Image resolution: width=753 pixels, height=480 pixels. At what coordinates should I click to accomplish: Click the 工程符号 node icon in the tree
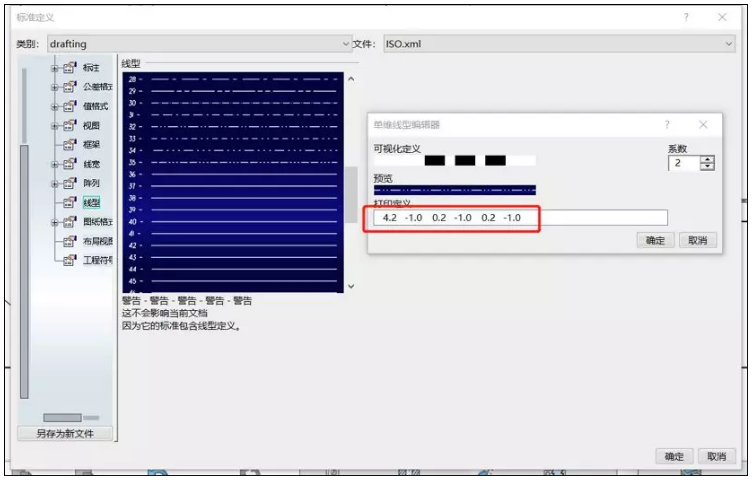[70, 260]
